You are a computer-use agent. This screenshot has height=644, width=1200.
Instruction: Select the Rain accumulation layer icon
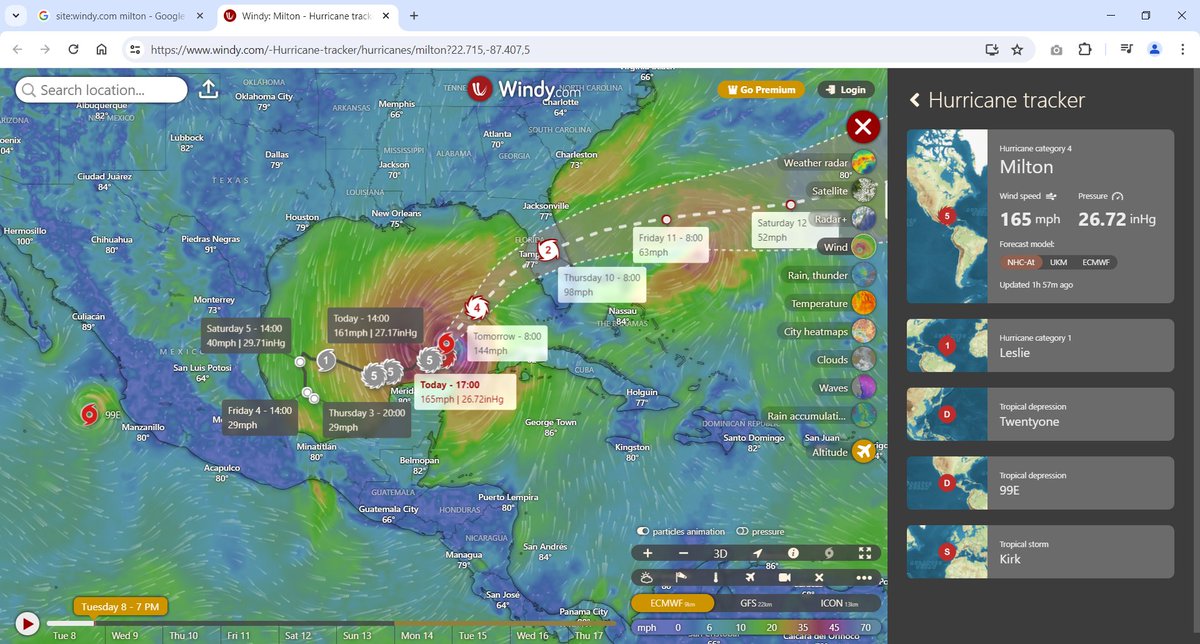click(864, 415)
